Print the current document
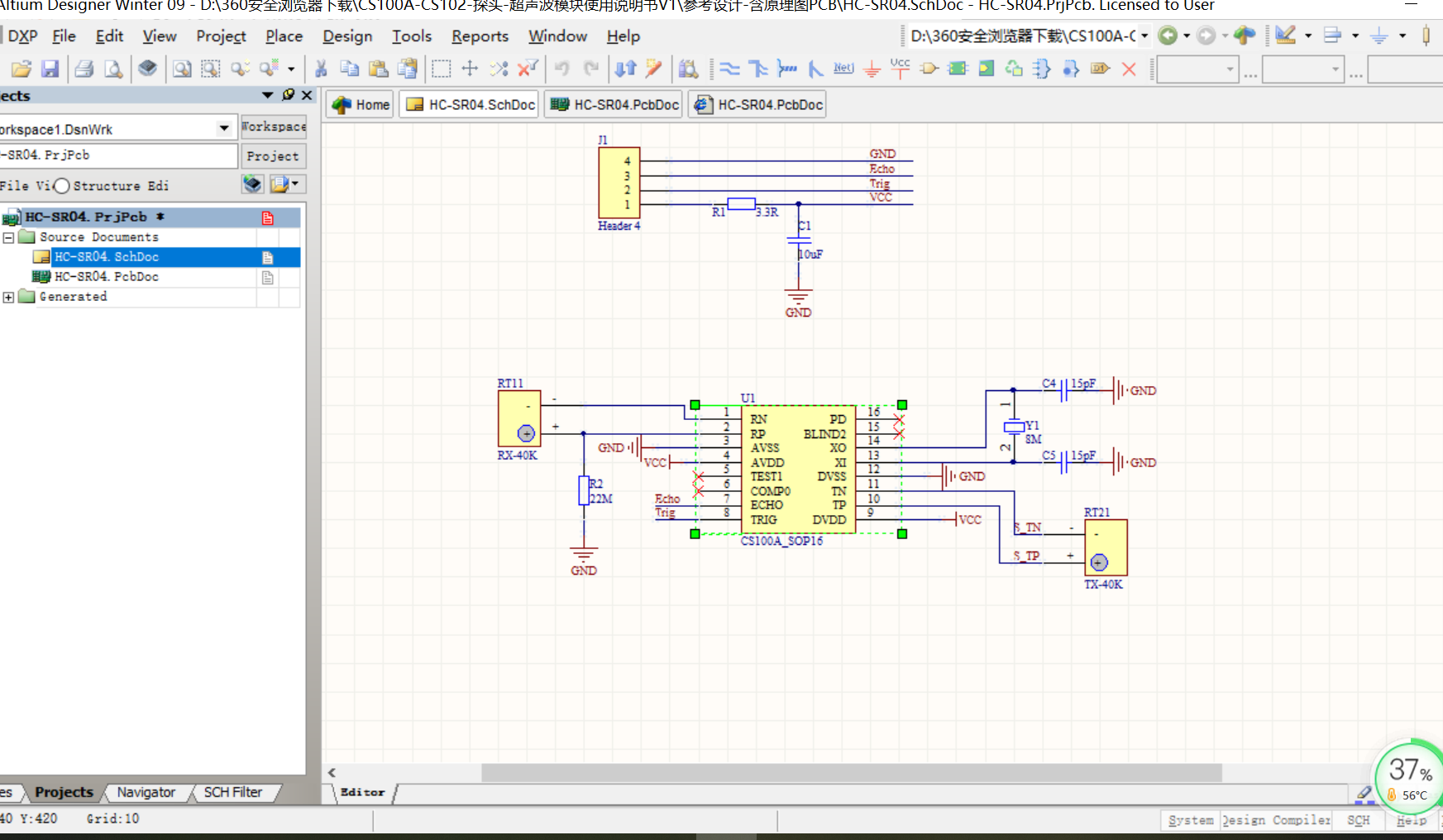Viewport: 1443px width, 840px height. (x=84, y=69)
